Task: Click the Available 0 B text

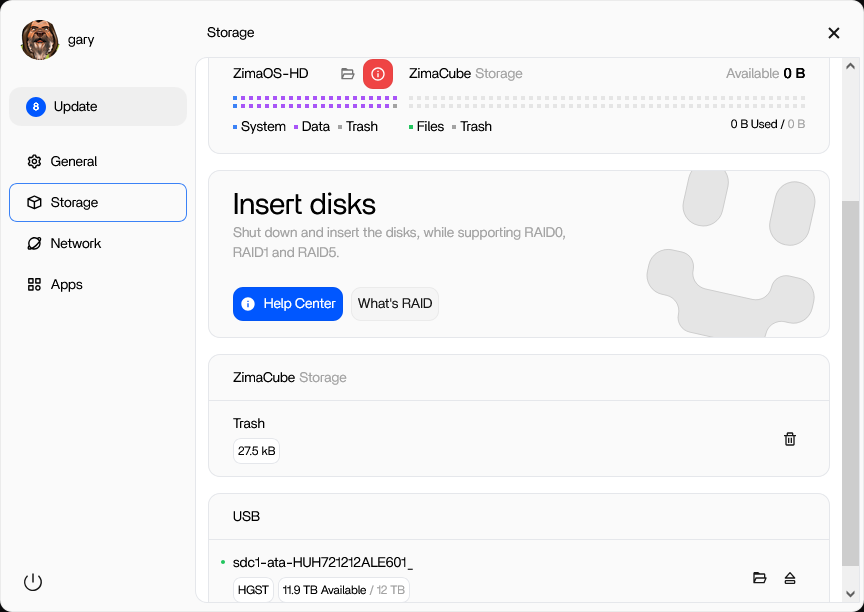Action: pyautogui.click(x=765, y=73)
